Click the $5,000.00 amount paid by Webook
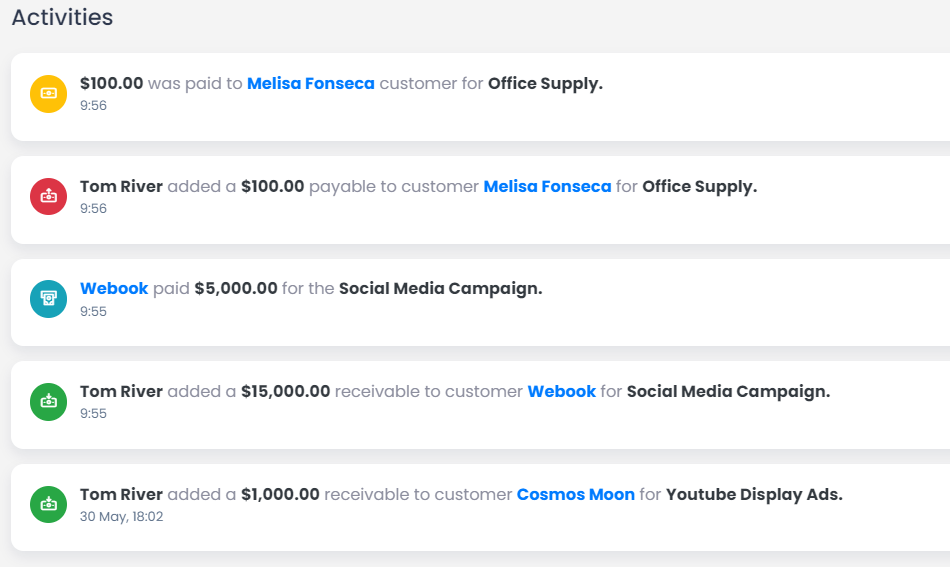This screenshot has width=950, height=567. 236,288
